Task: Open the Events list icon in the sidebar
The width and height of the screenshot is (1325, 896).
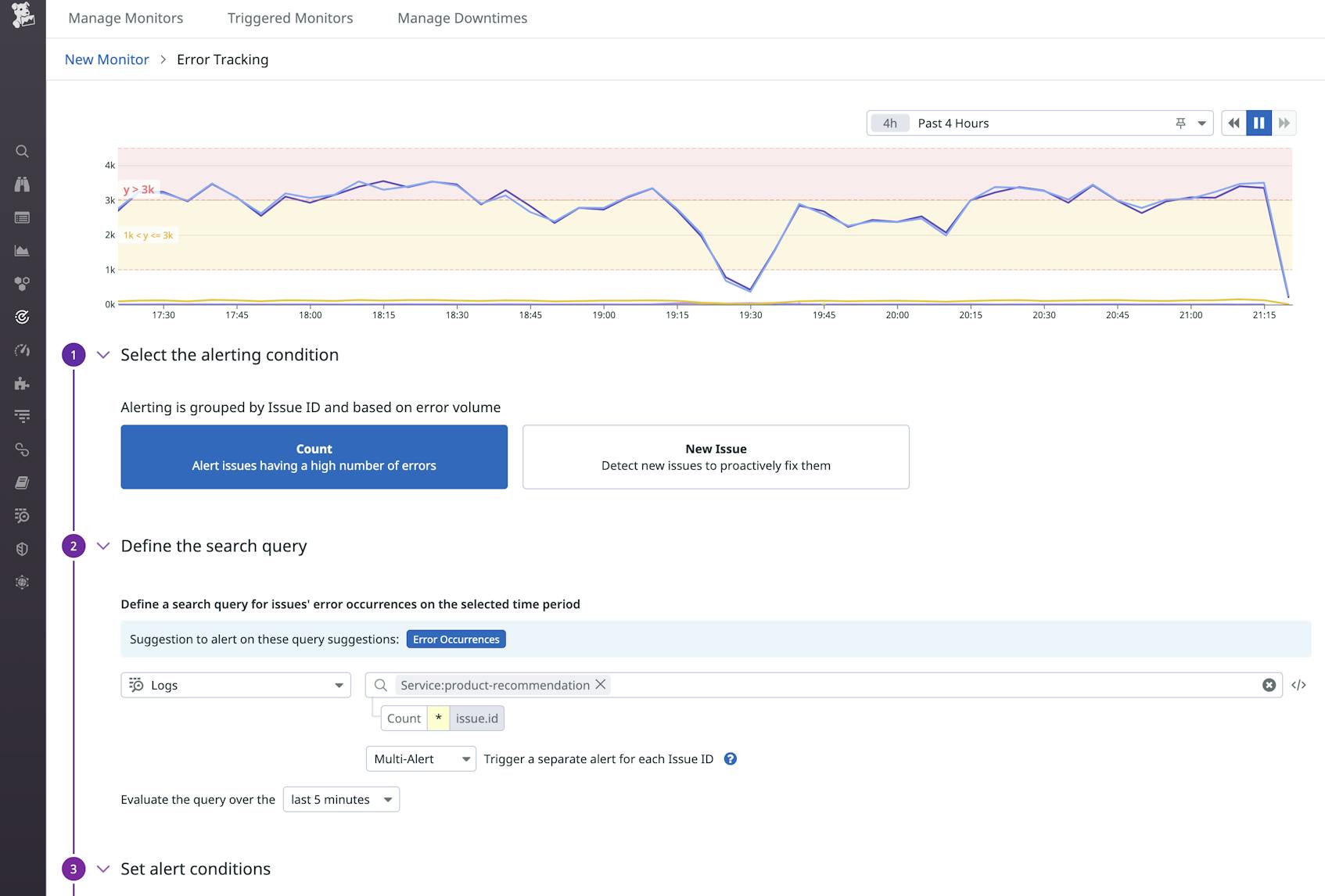Action: (22, 217)
